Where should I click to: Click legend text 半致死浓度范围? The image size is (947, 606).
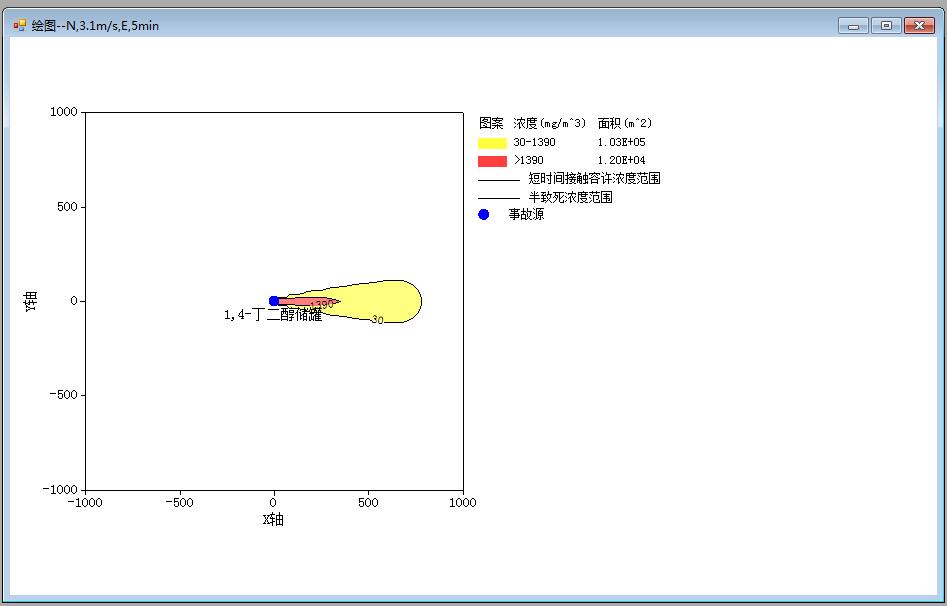571,197
